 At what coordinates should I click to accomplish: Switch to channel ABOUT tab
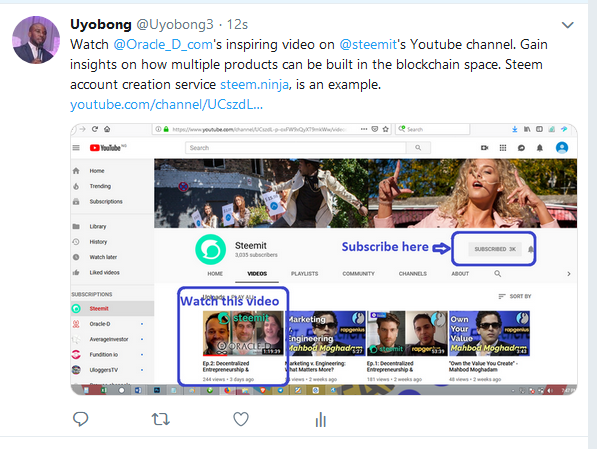tap(460, 274)
